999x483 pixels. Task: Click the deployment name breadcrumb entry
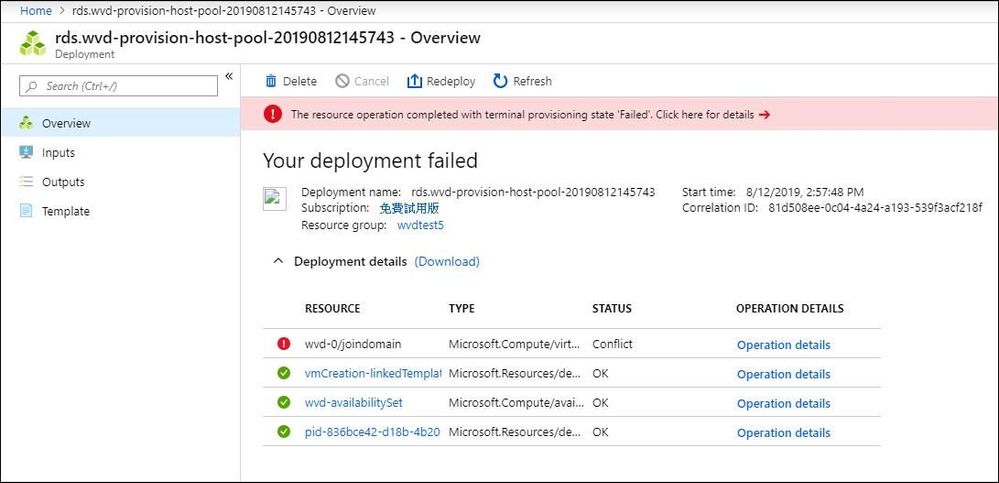coord(222,11)
